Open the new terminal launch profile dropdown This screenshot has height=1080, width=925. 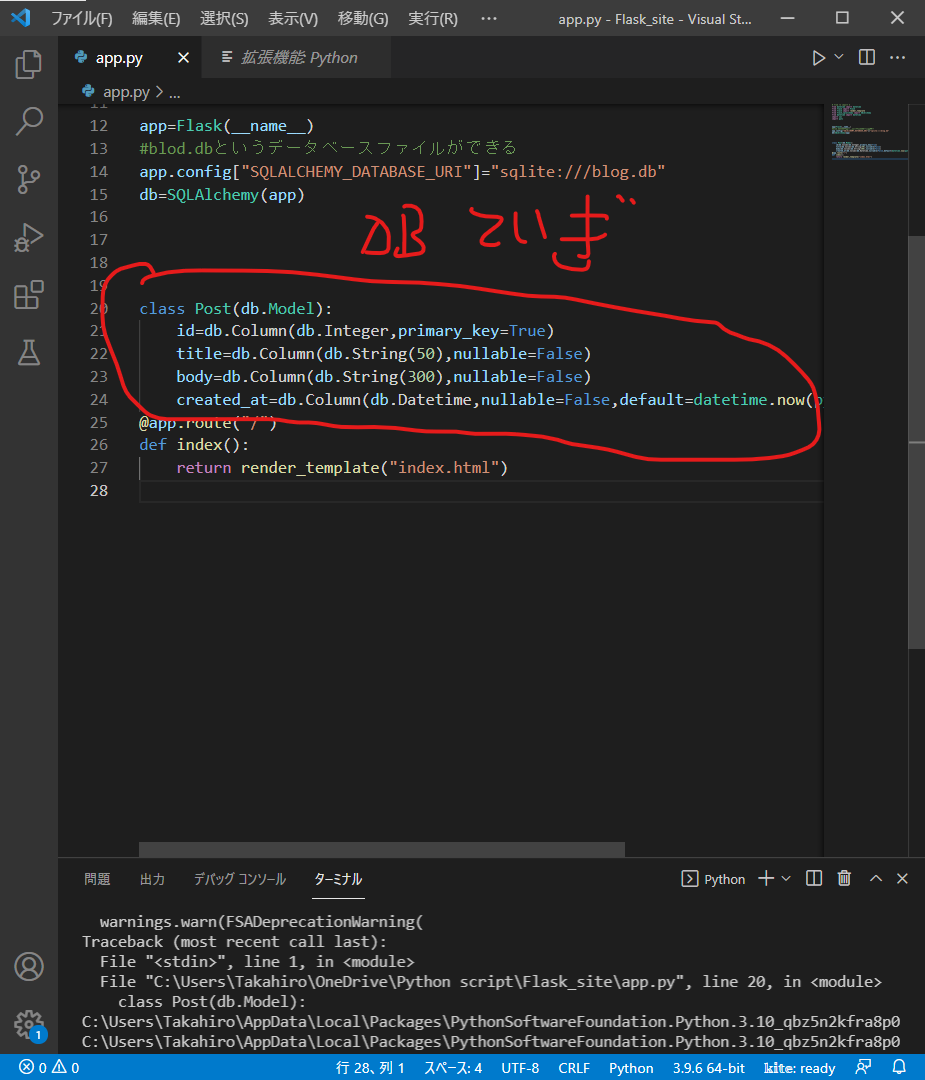pos(786,879)
